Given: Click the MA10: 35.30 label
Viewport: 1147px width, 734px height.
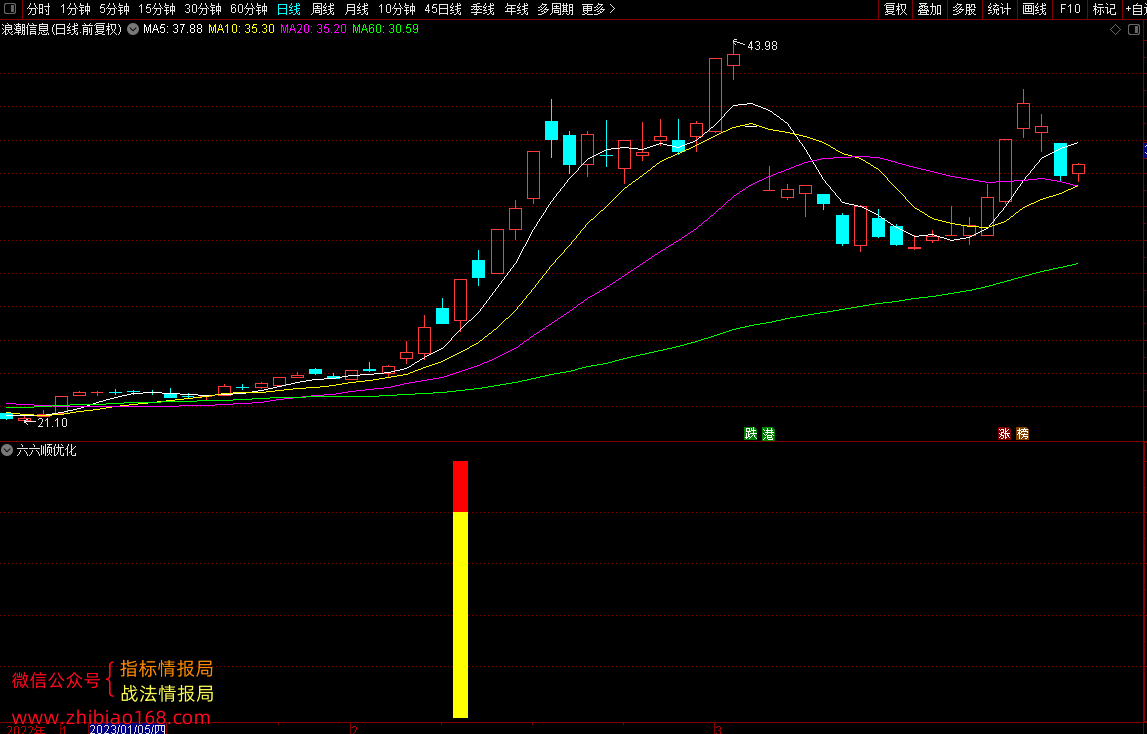Looking at the screenshot, I should pos(241,29).
